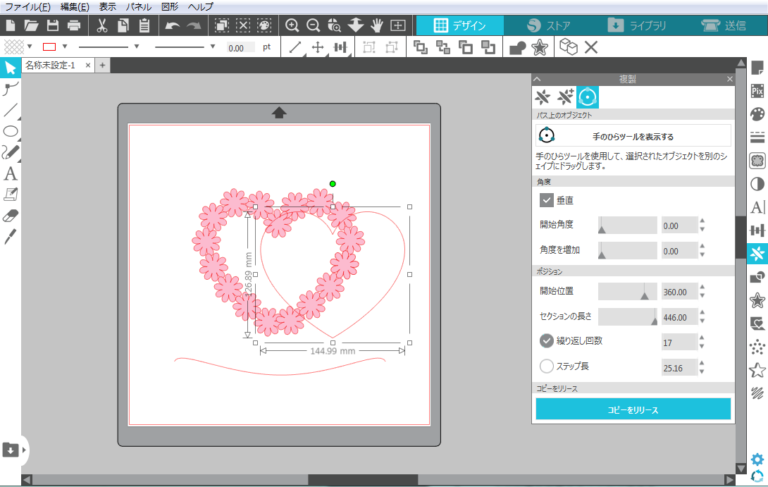Select the Eraser tool
Screen dimensions: 768x487
[10, 216]
